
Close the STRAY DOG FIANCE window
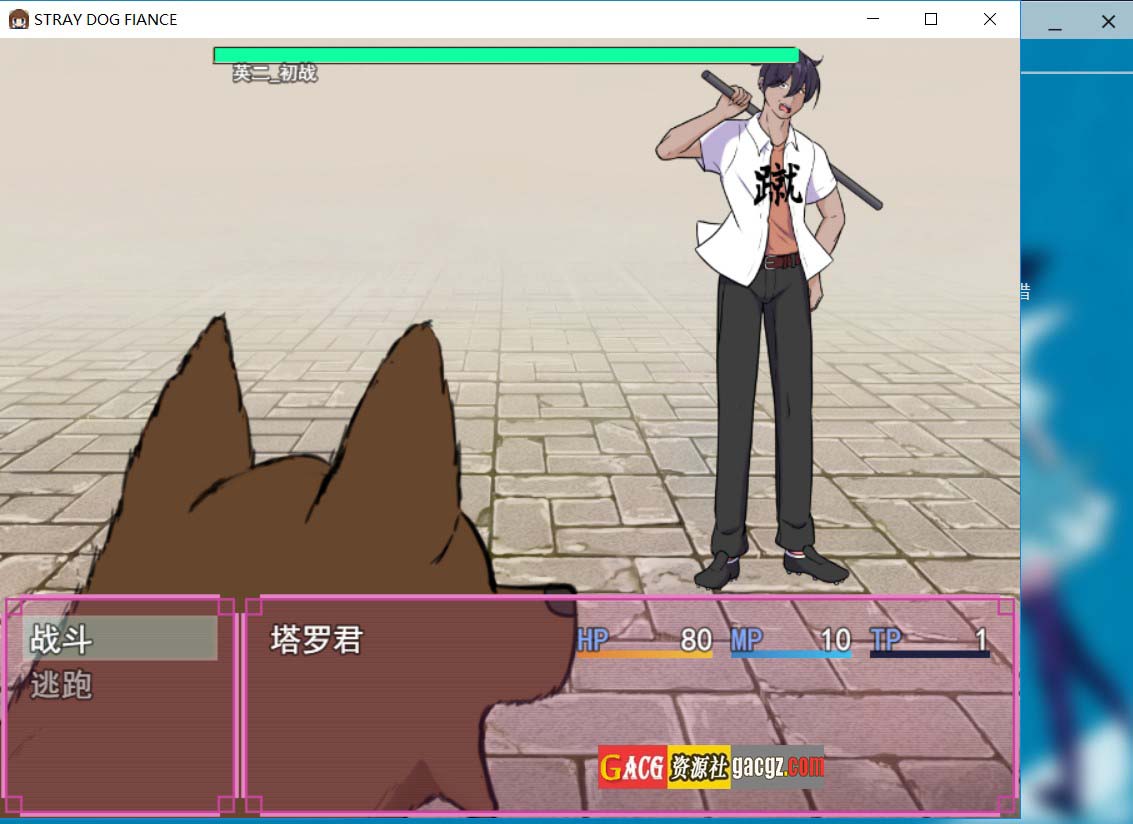[x=989, y=19]
